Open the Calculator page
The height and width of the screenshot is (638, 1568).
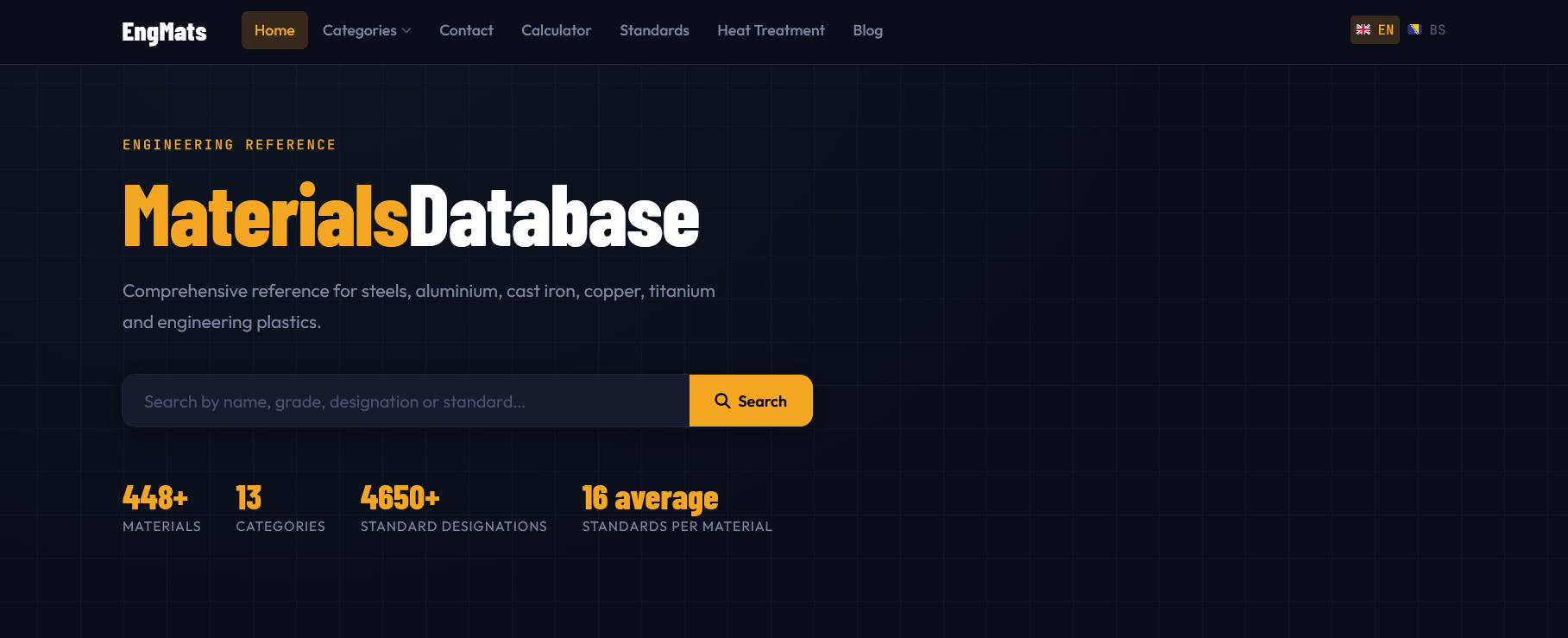click(x=557, y=30)
